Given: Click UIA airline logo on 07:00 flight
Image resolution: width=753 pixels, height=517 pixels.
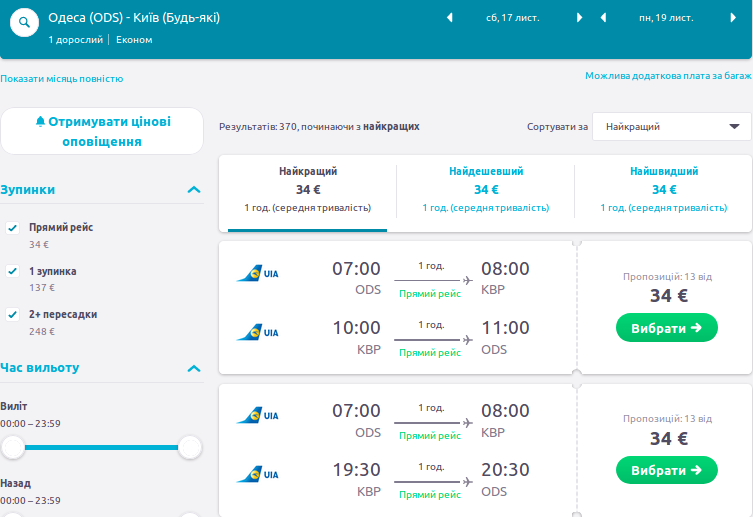Looking at the screenshot, I should click(257, 274).
